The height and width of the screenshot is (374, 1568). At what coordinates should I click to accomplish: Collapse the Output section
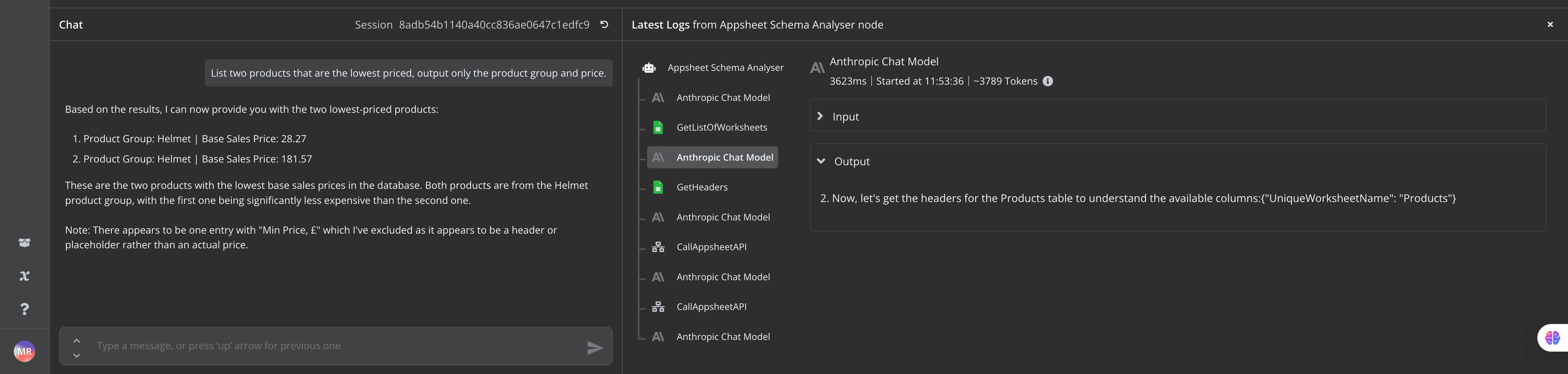(821, 161)
